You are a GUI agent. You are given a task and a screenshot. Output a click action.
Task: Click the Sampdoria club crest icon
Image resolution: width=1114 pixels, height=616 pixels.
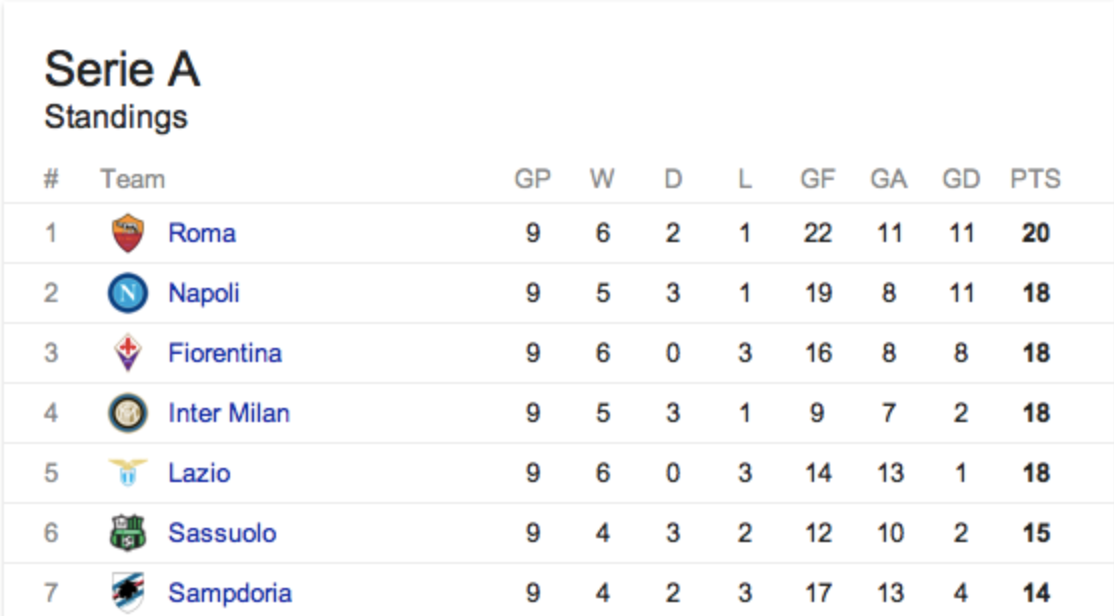pos(128,592)
